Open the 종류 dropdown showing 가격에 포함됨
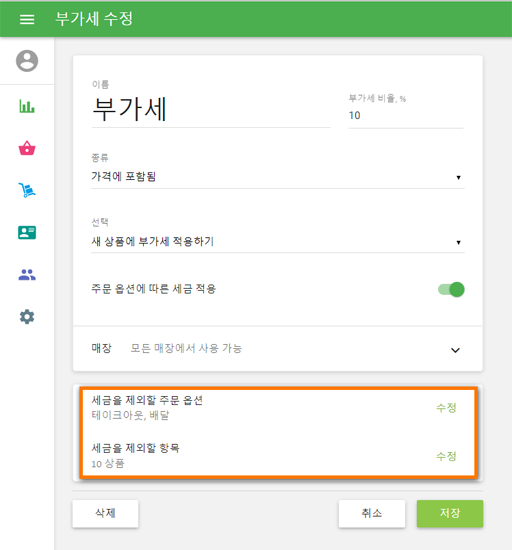512x550 pixels. [278, 176]
